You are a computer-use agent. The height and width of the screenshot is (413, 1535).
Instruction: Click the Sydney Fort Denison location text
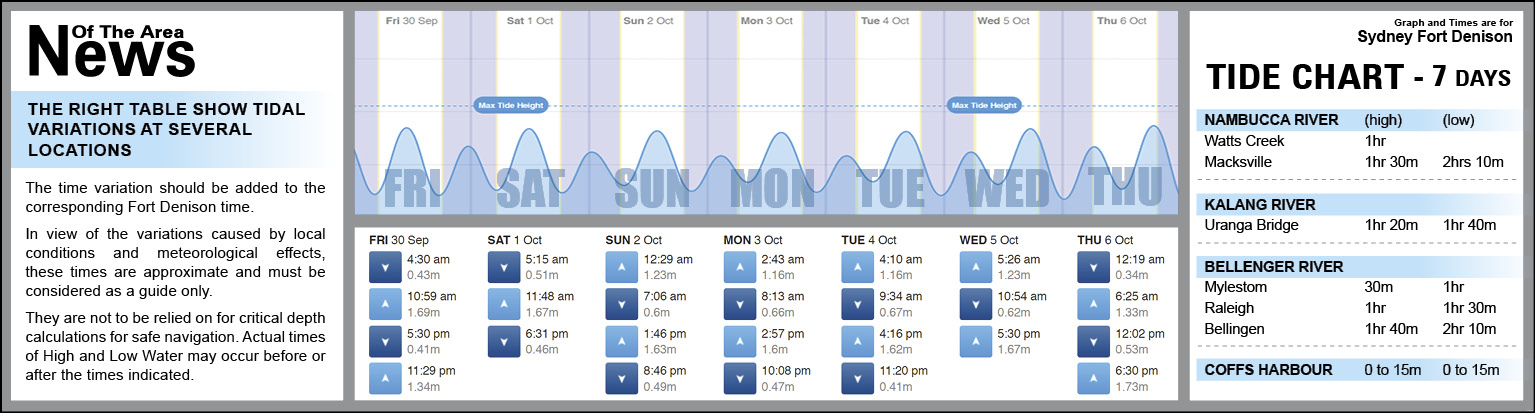(1434, 37)
